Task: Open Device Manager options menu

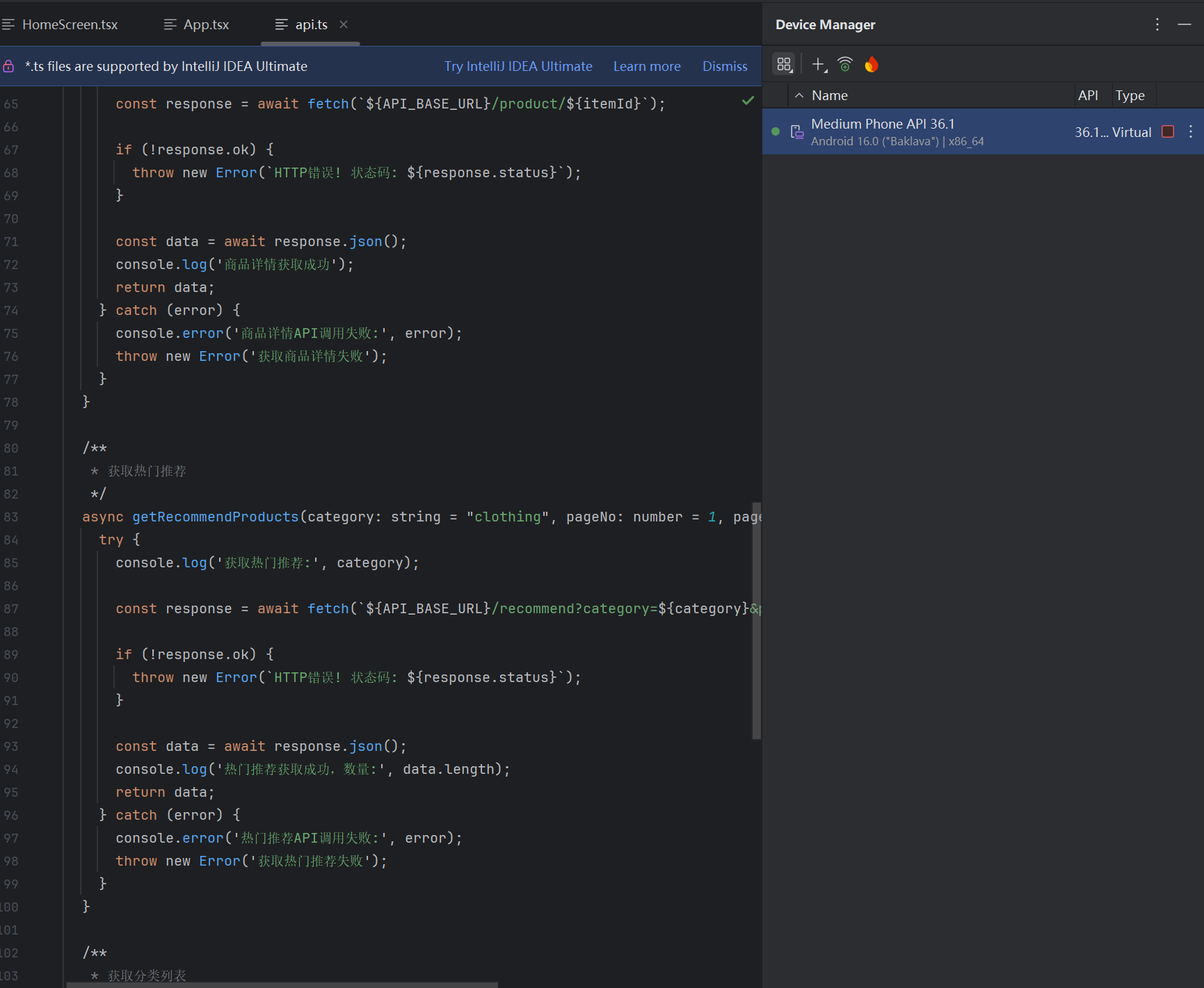Action: 1157,24
